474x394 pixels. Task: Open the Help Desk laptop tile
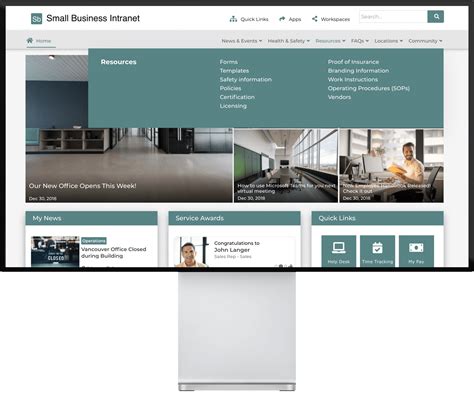coord(339,251)
